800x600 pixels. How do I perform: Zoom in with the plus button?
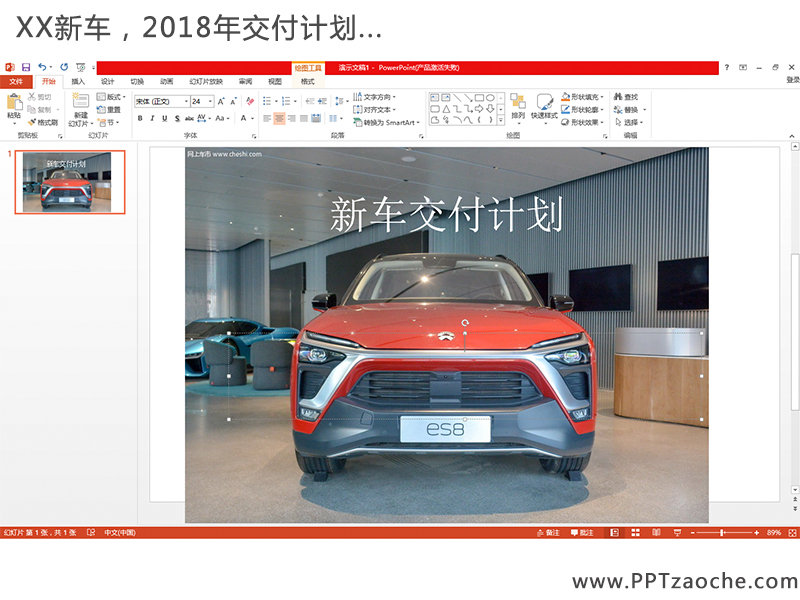click(x=757, y=533)
